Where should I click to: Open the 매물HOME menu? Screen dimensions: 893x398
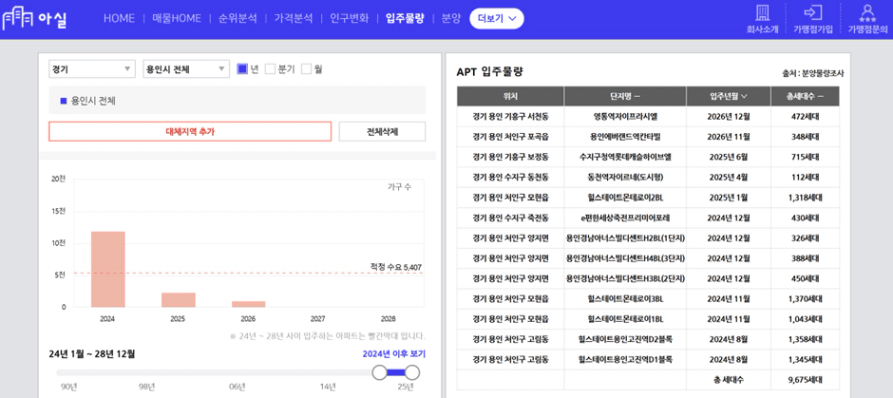point(177,18)
